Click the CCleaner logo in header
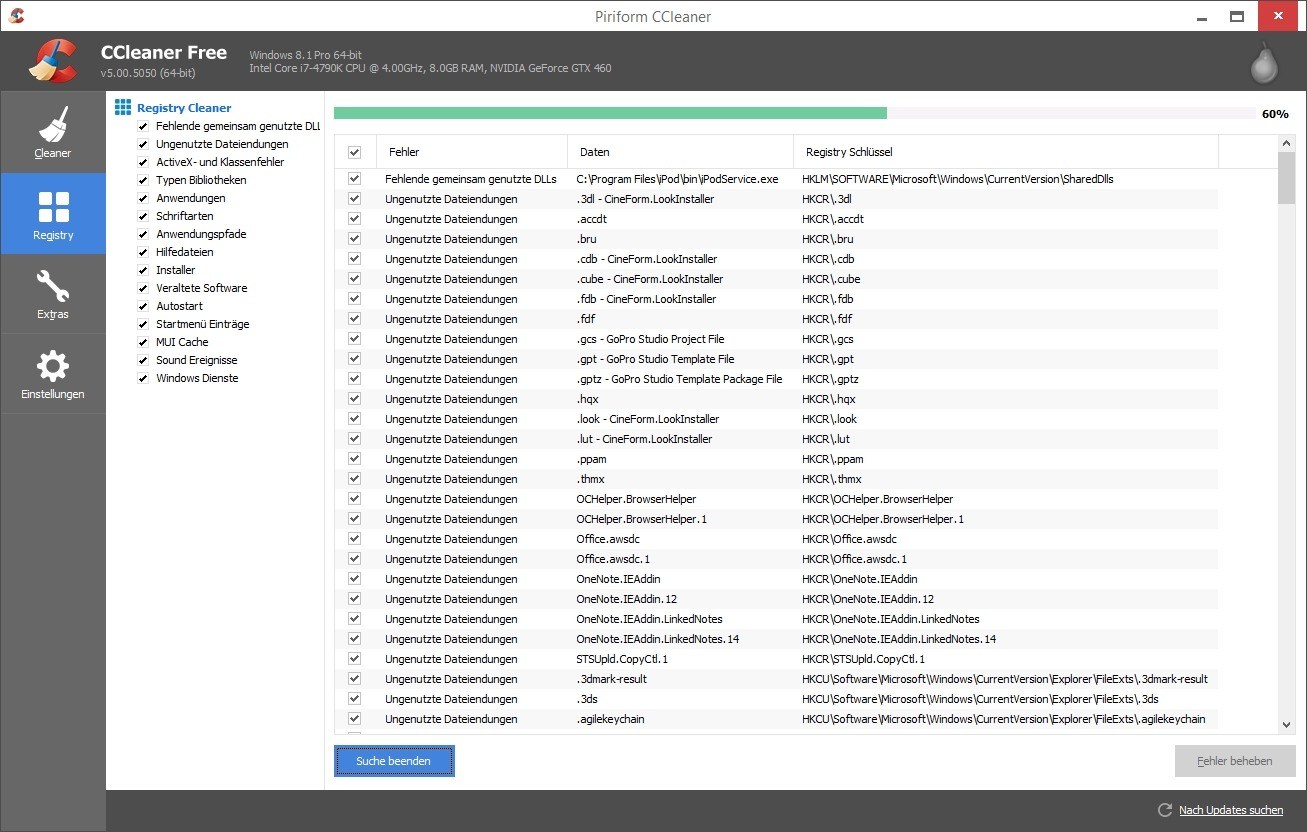The height and width of the screenshot is (832, 1307). [x=53, y=60]
